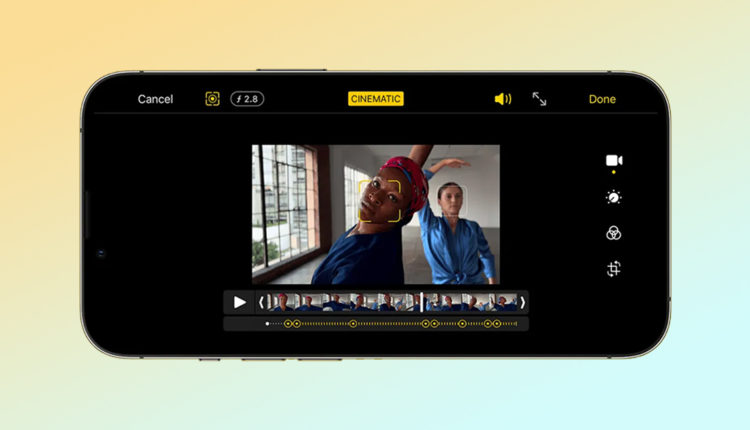Toggle the CINEMATIC mode badge
Screen dimensions: 750x430
[376, 99]
